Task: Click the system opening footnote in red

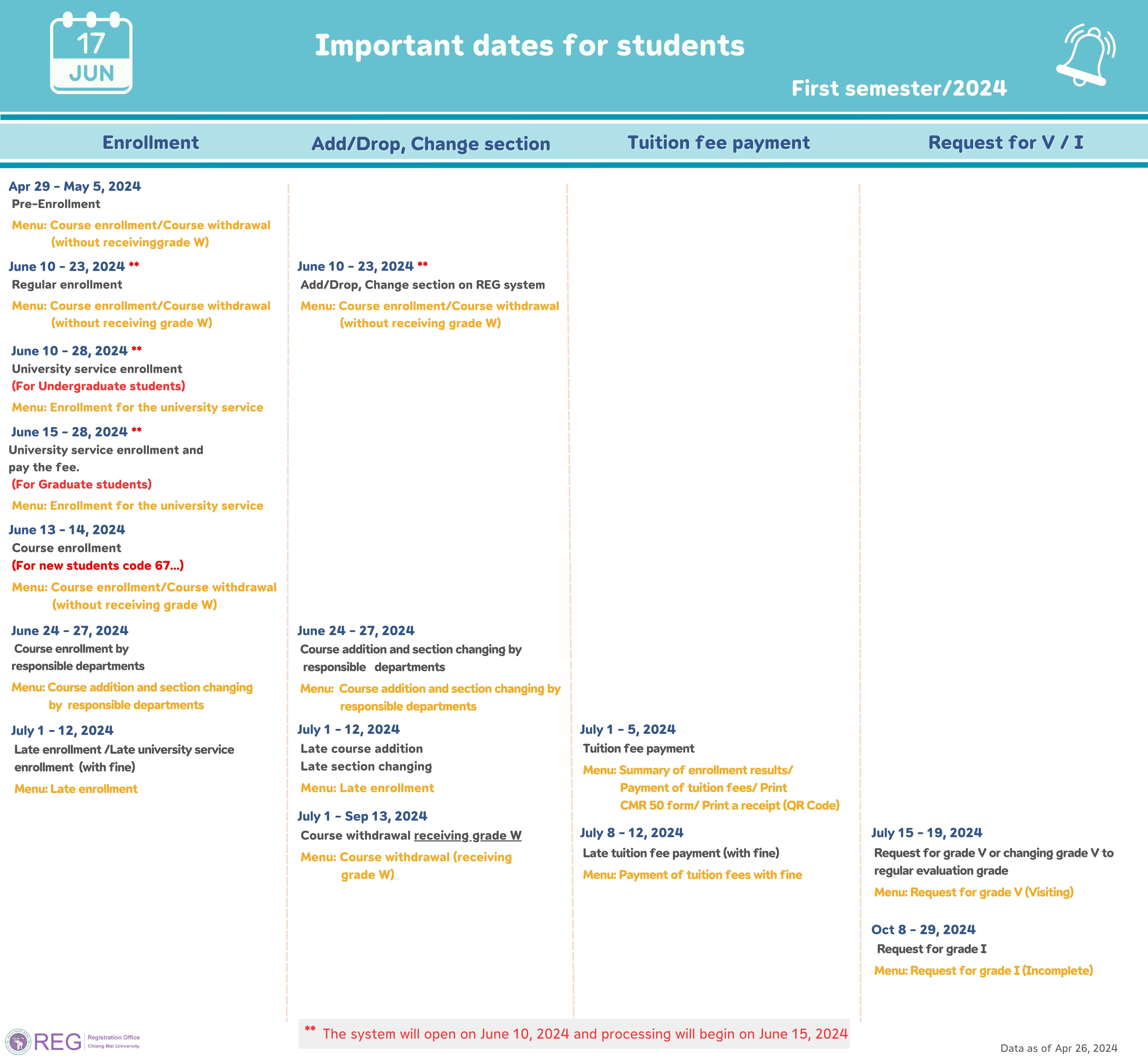Action: point(576,1034)
